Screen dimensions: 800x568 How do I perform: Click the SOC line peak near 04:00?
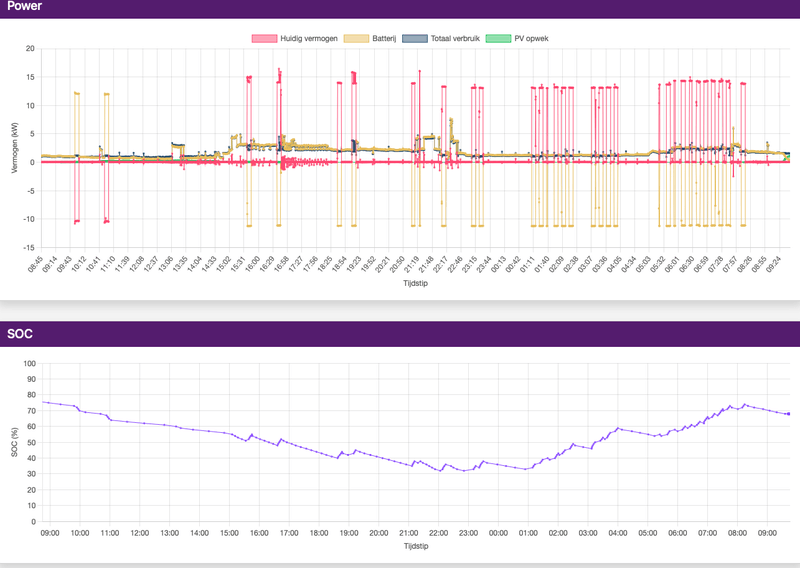(x=618, y=428)
